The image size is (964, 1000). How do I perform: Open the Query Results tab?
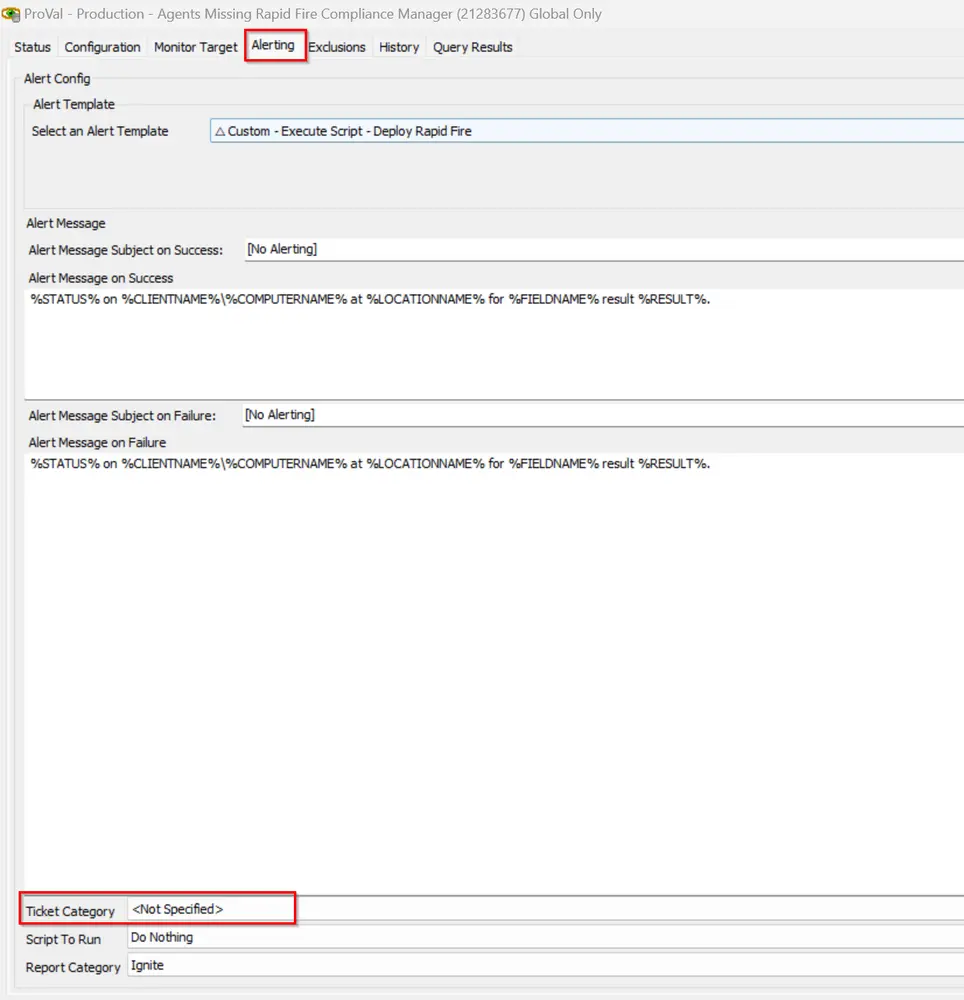click(472, 47)
